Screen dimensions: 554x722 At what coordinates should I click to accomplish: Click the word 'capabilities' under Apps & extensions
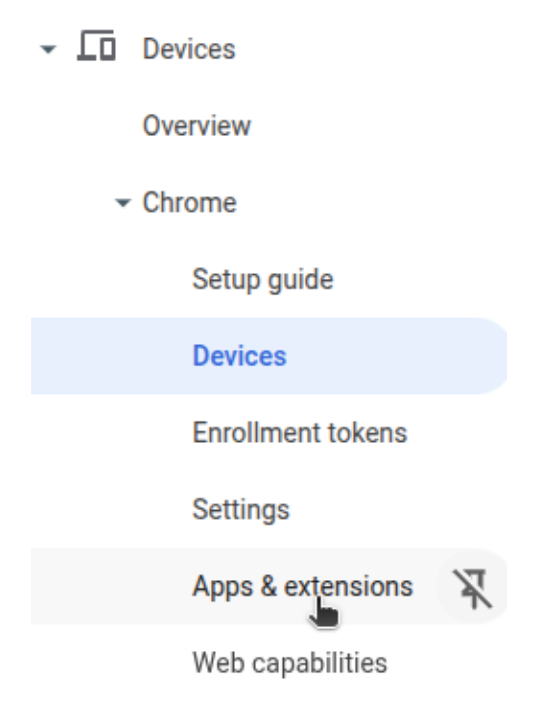[320, 664]
